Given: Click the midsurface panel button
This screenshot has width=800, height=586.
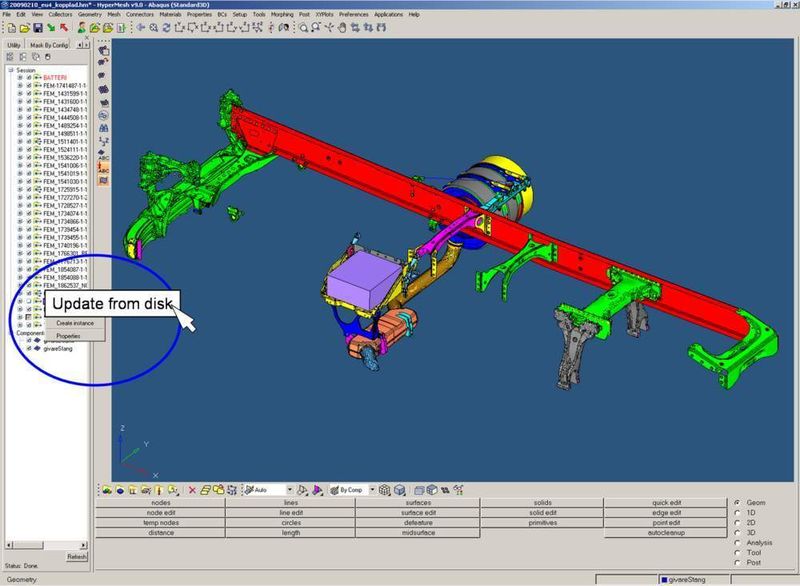Looking at the screenshot, I should (417, 533).
